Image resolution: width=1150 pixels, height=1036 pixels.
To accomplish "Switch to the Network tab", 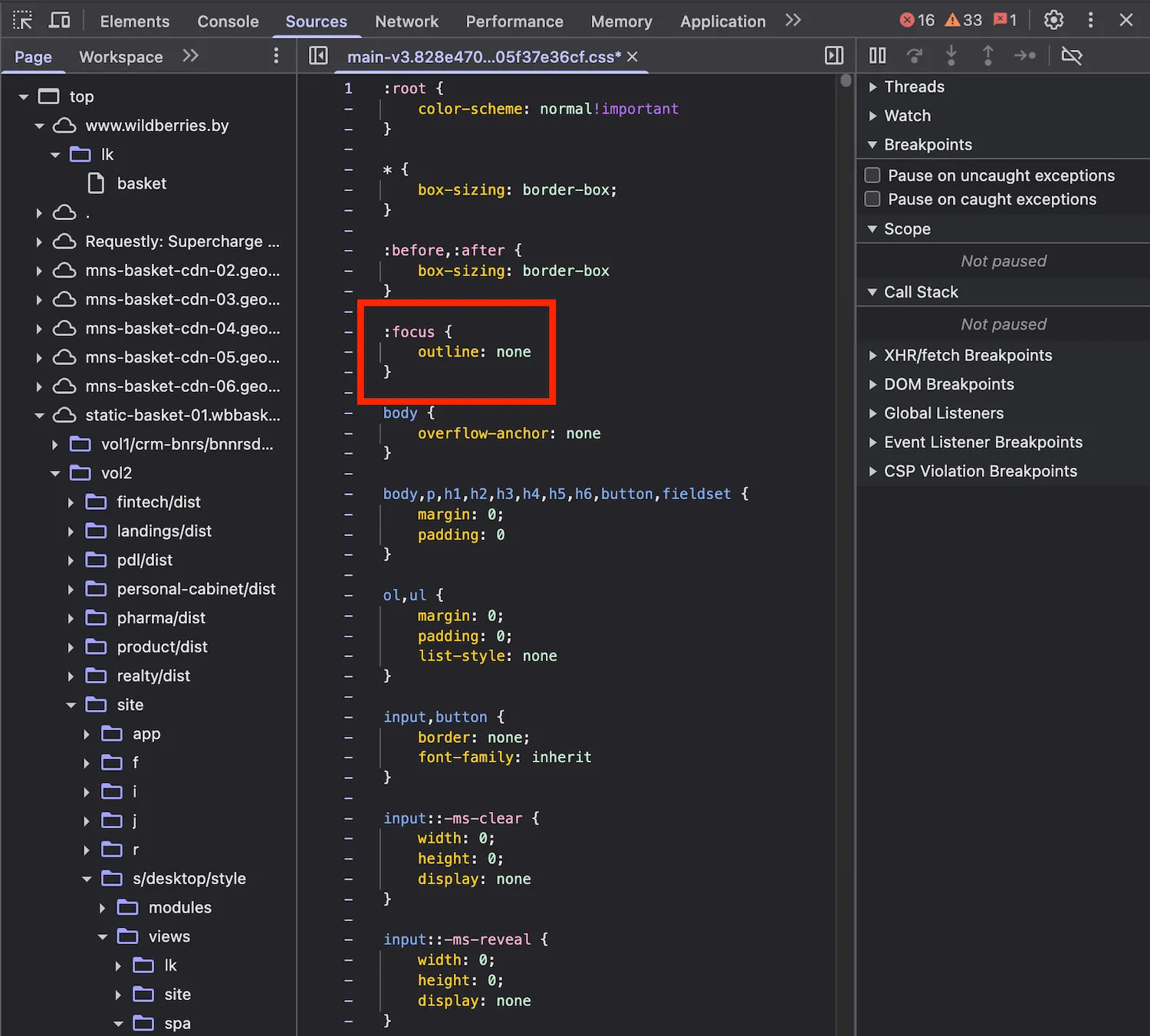I will tap(406, 21).
